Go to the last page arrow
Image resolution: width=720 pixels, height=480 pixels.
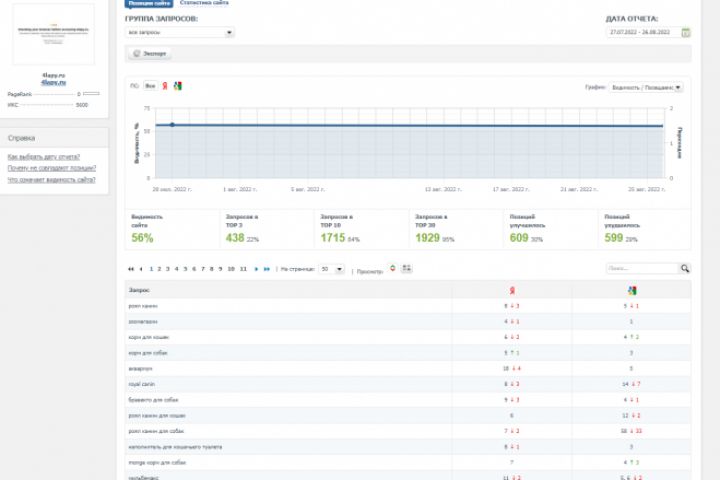pos(267,269)
